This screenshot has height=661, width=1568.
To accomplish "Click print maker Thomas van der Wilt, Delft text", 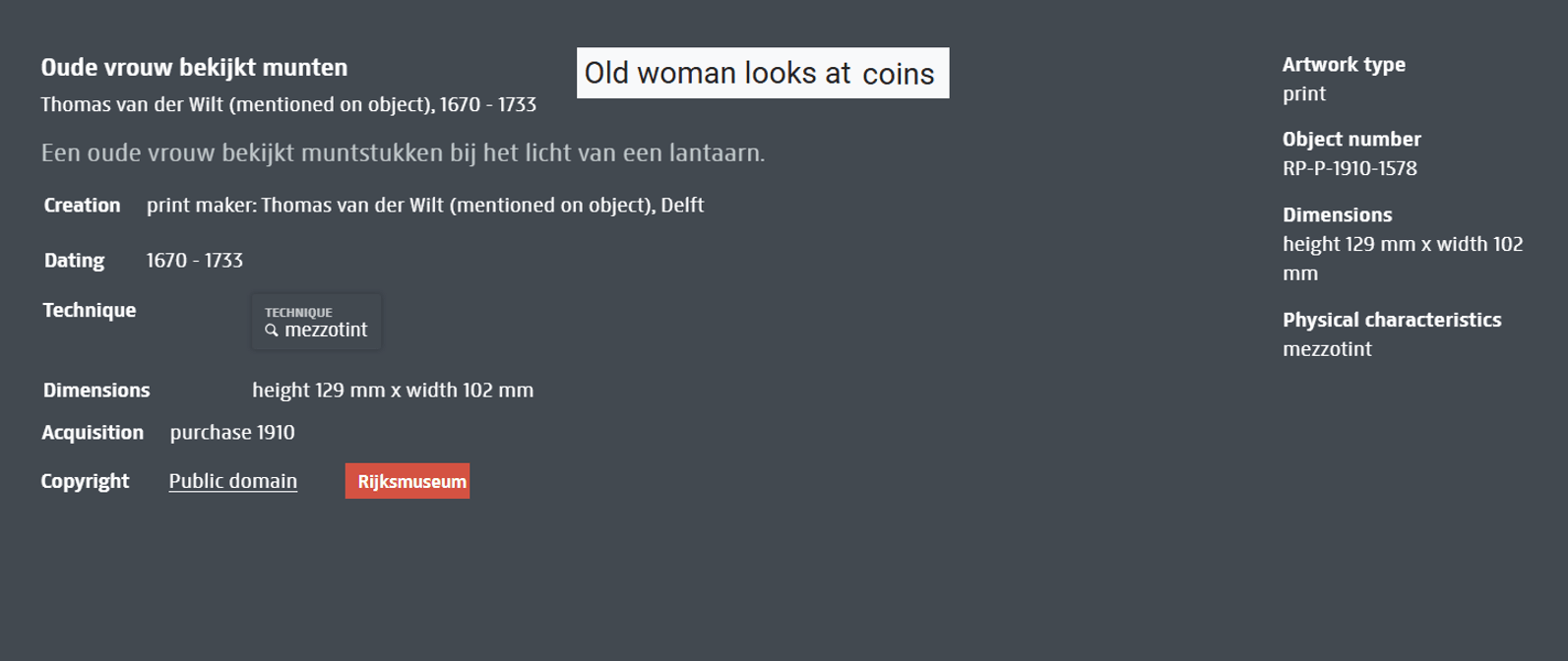I will [425, 206].
